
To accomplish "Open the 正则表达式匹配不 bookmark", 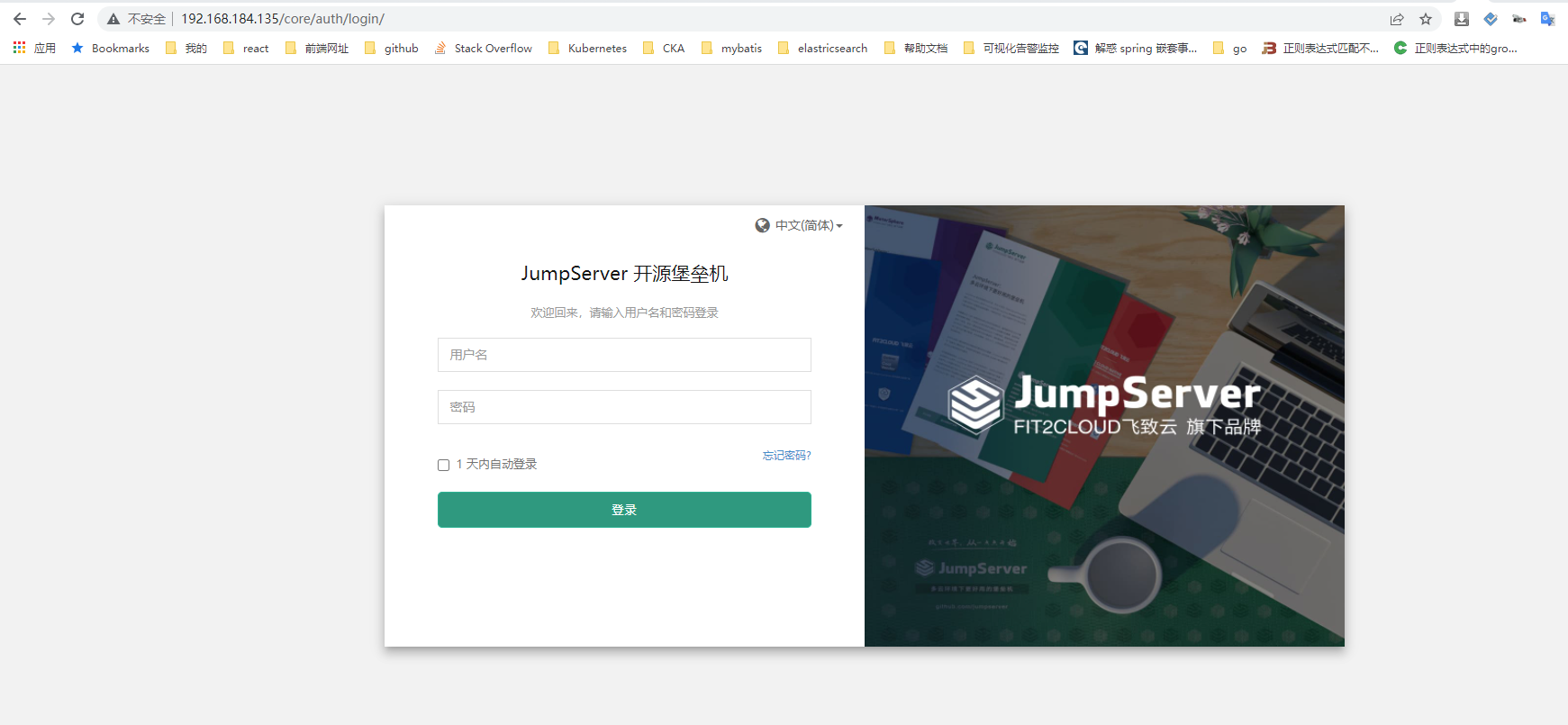I will (1320, 48).
